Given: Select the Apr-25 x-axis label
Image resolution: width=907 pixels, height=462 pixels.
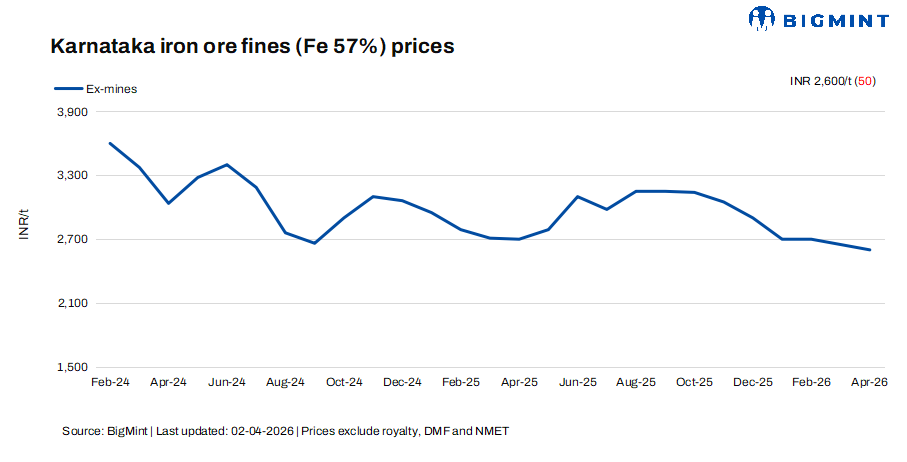Looking at the screenshot, I should coord(519,382).
